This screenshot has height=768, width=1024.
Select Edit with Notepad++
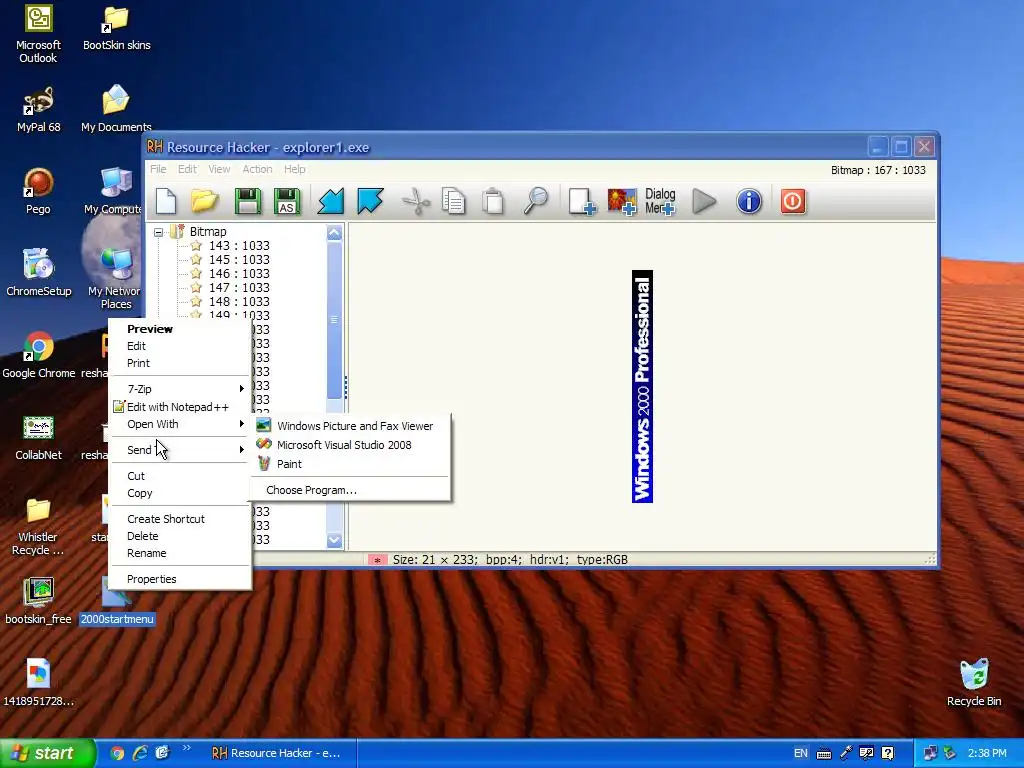[x=180, y=407]
